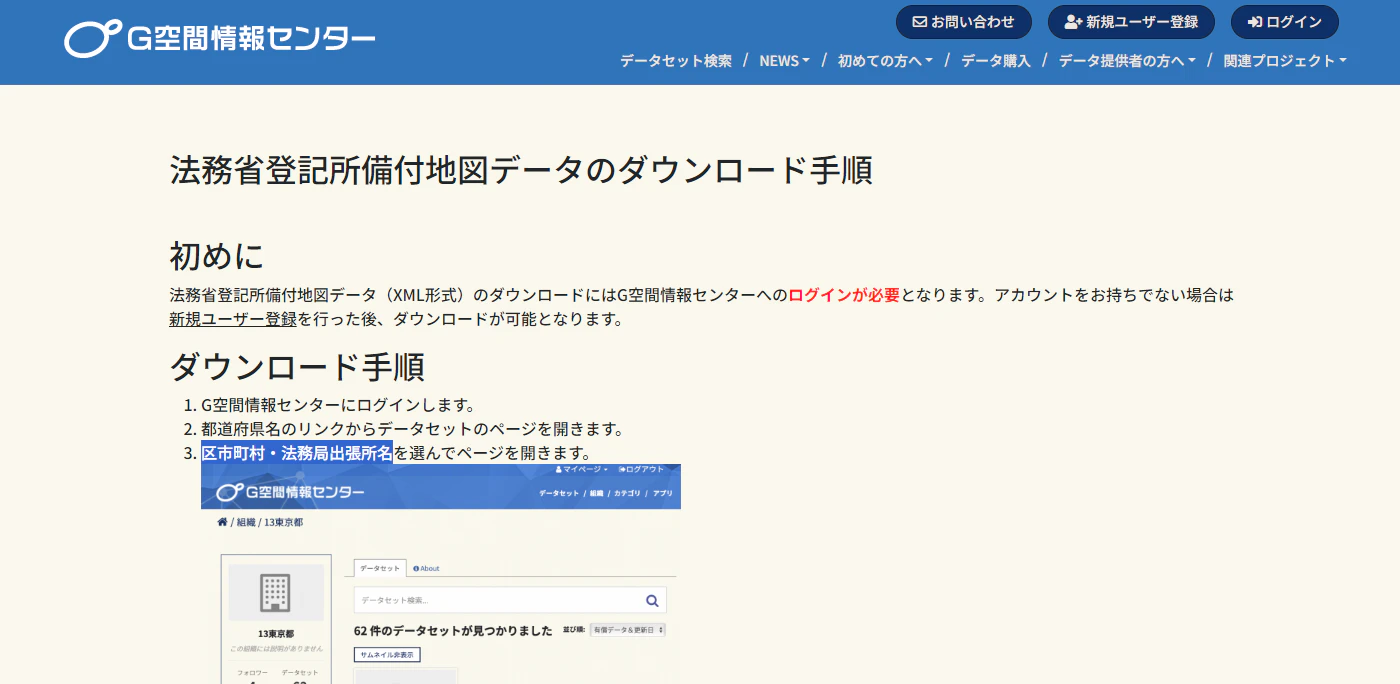The image size is (1400, 684).
Task: Click the サムネイル非表示 button in the screenshot
Action: click(x=387, y=654)
